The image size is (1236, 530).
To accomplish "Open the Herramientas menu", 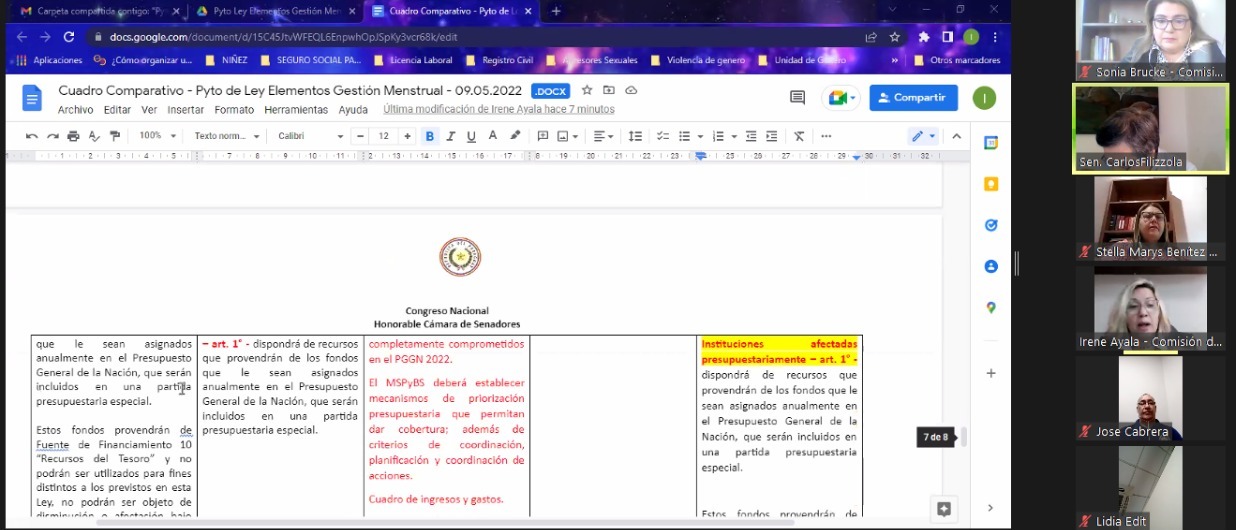I will point(296,110).
